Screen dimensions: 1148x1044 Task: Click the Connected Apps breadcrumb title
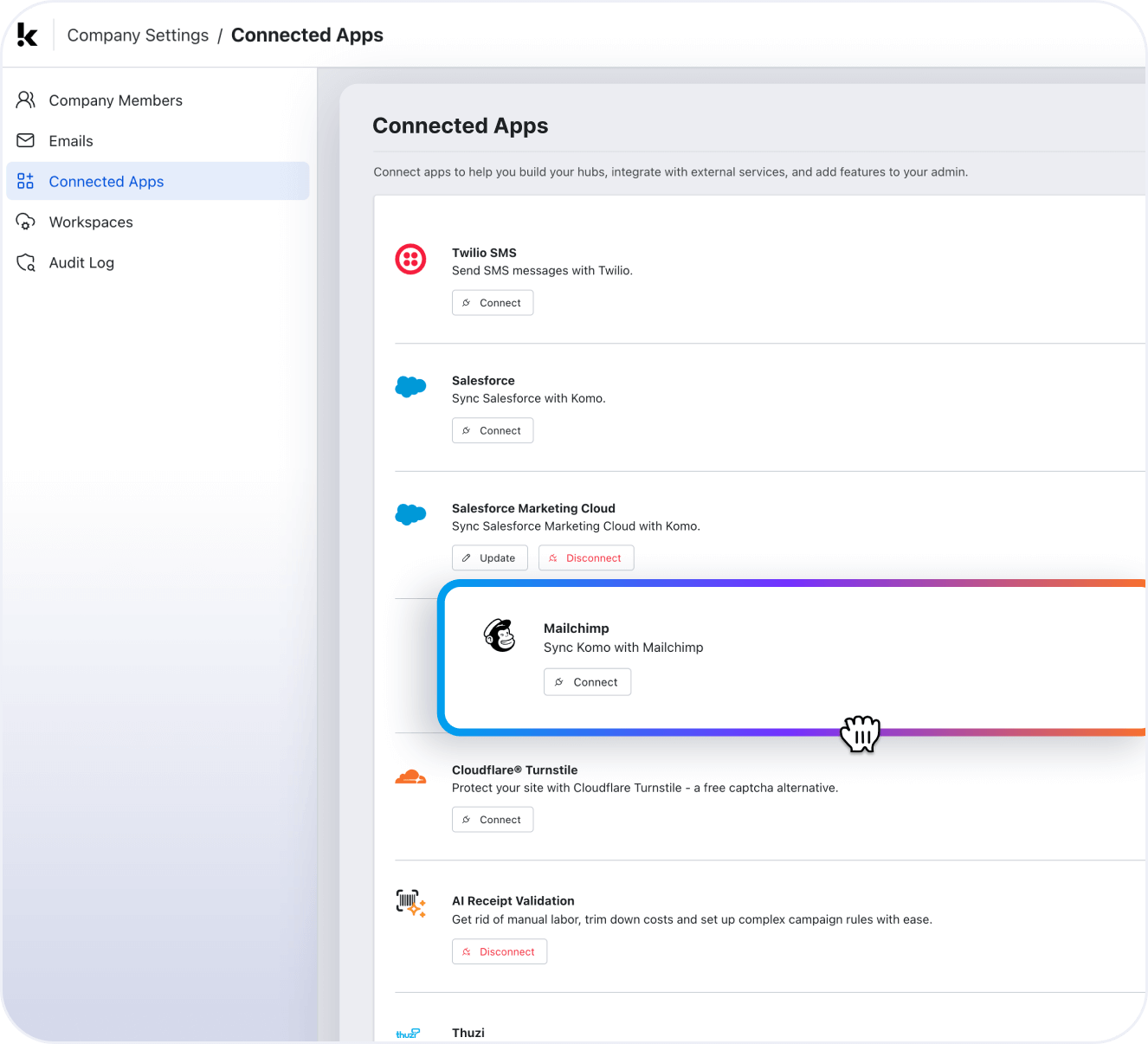[307, 35]
